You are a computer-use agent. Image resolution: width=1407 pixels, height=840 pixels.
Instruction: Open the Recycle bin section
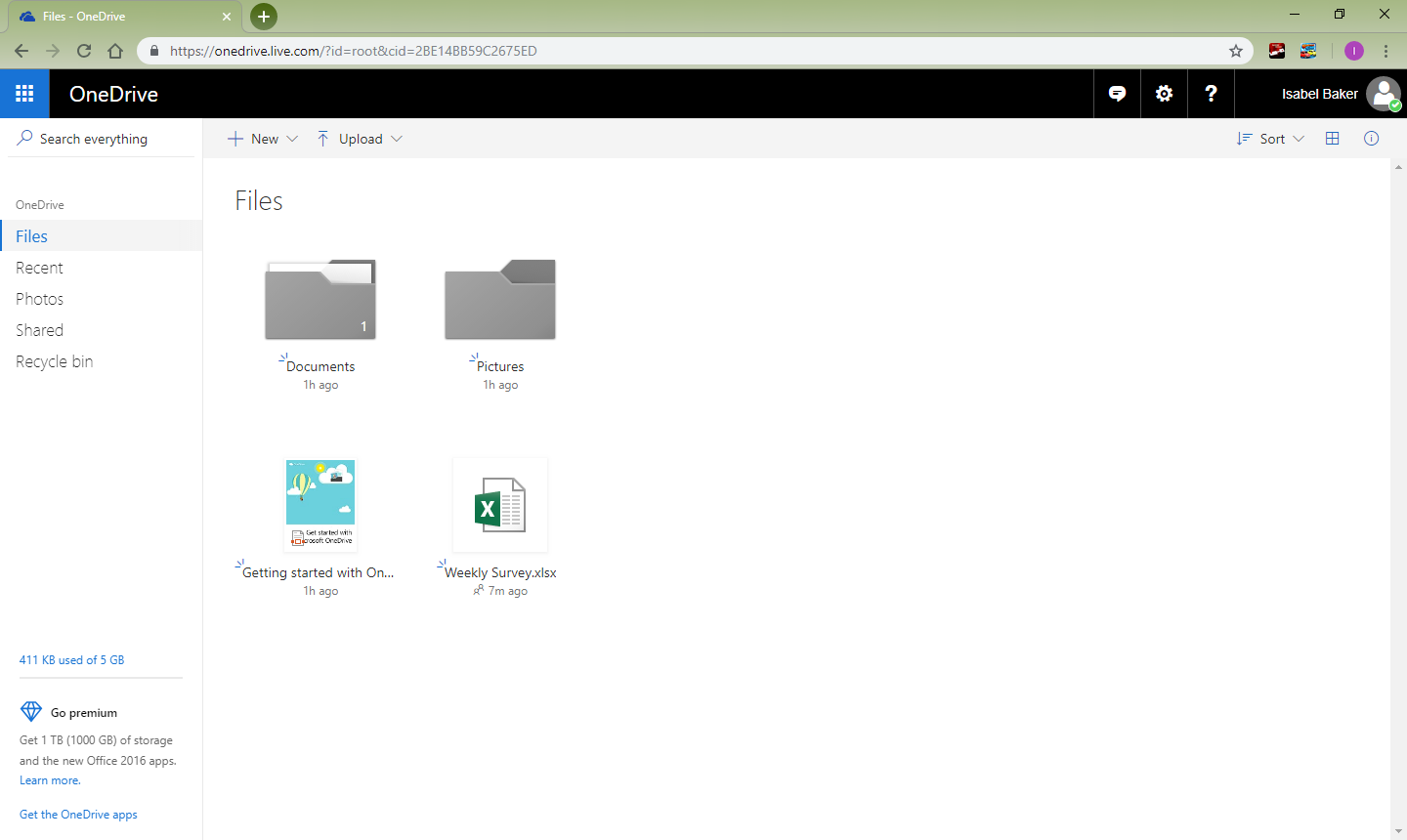[x=55, y=361]
